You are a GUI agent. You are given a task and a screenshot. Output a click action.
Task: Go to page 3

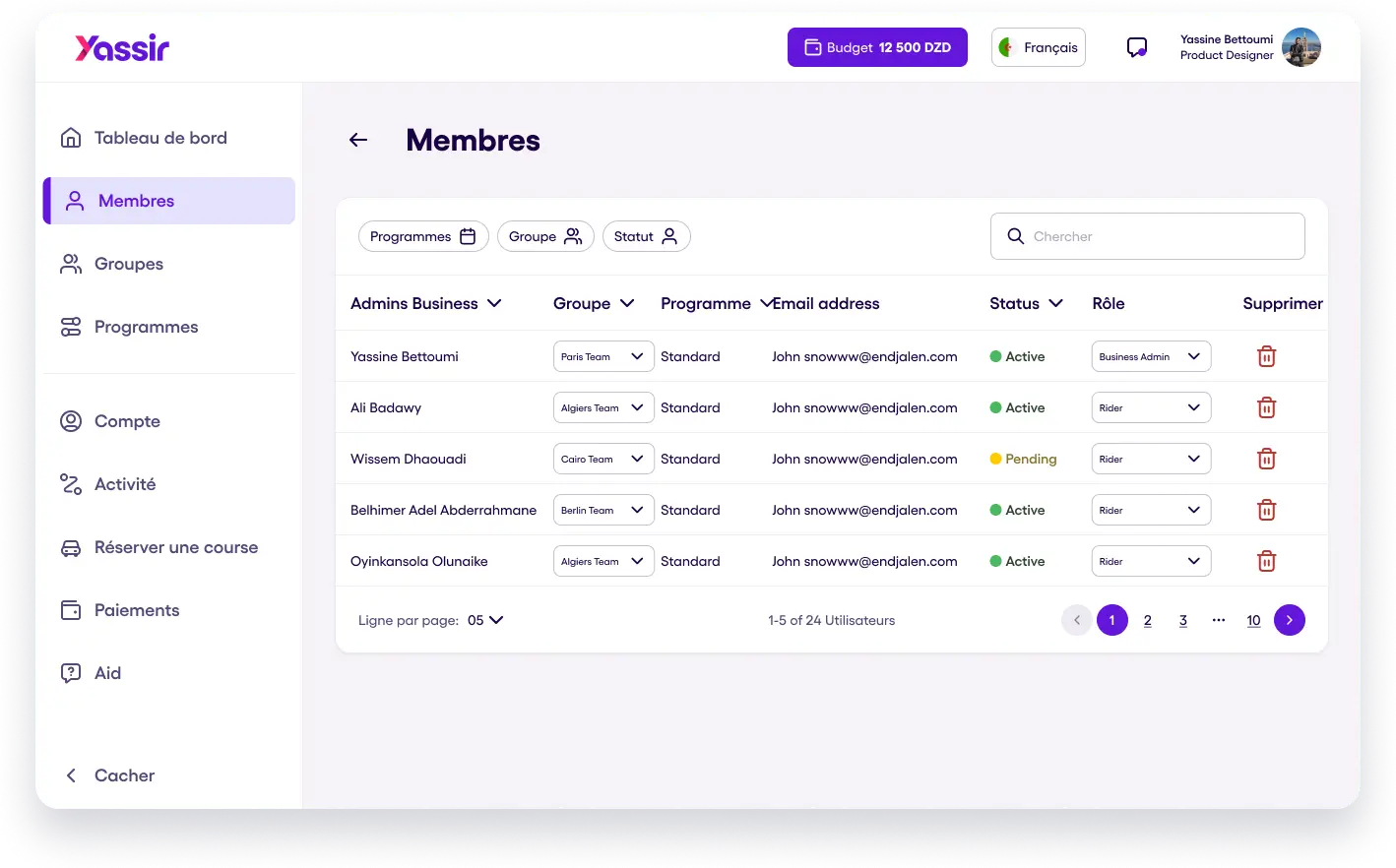1183,620
